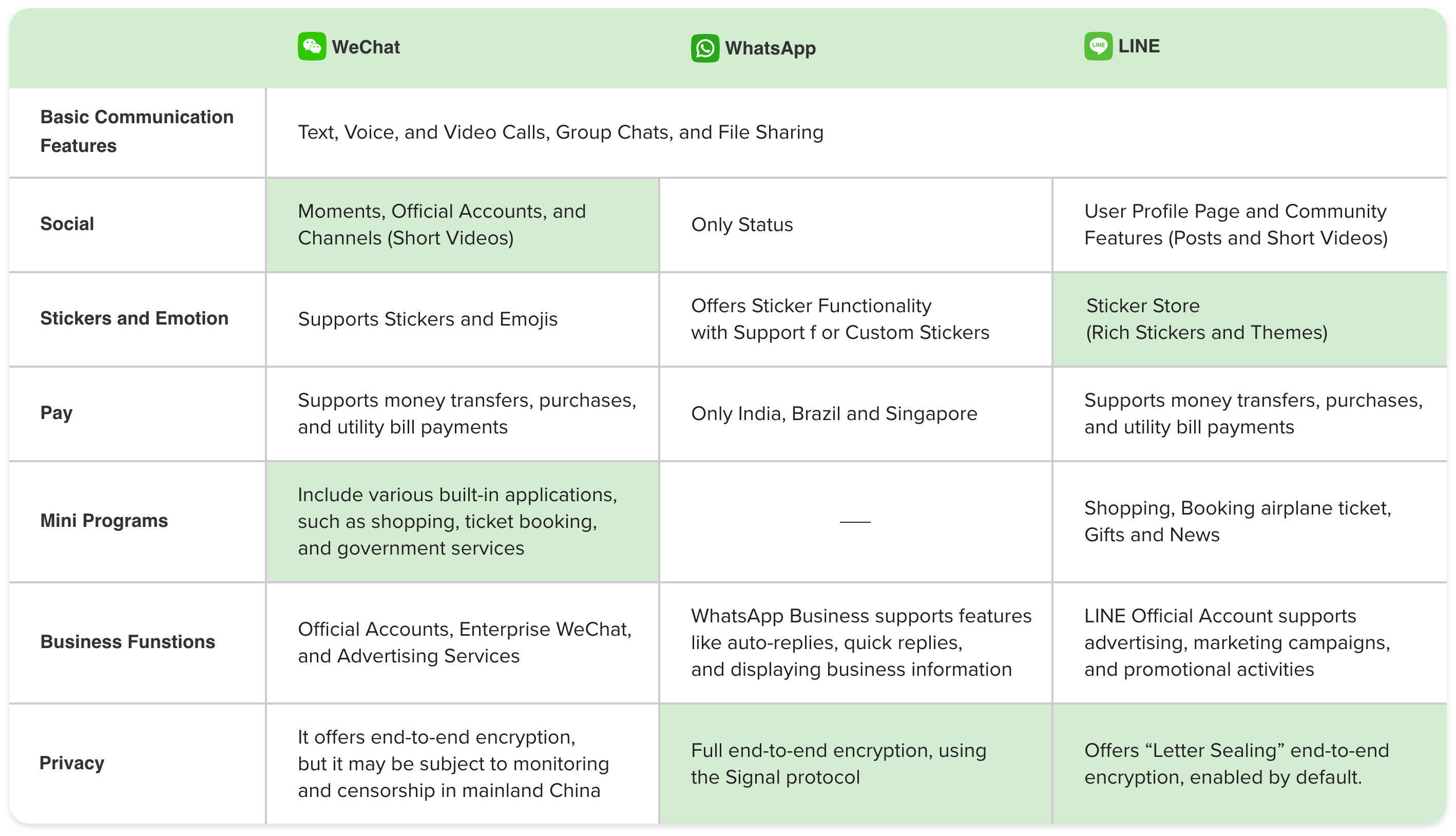Click the 'Moments, Official Accounts' highlighted cell

coord(442,224)
